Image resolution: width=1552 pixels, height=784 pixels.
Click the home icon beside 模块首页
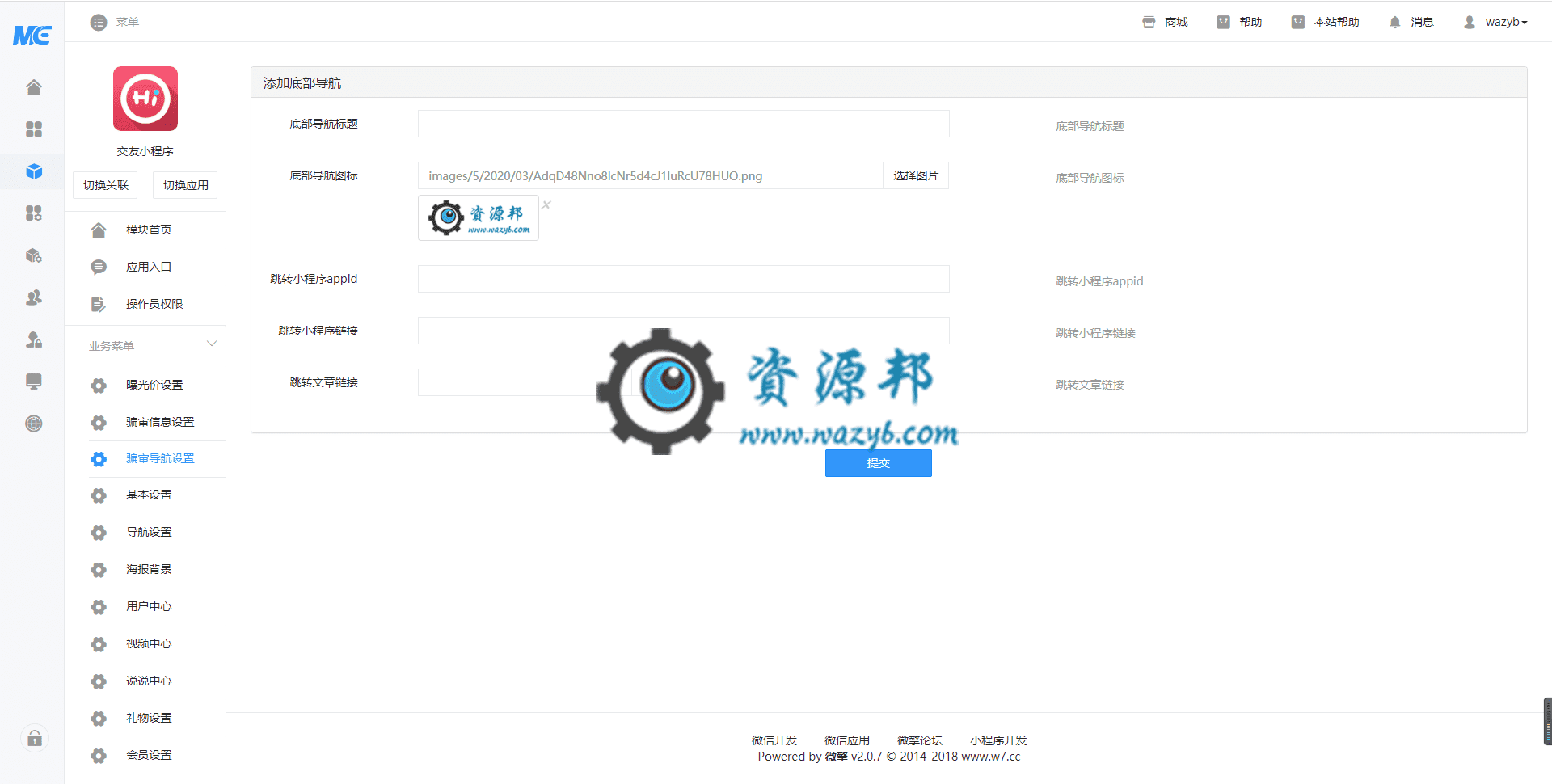[99, 230]
